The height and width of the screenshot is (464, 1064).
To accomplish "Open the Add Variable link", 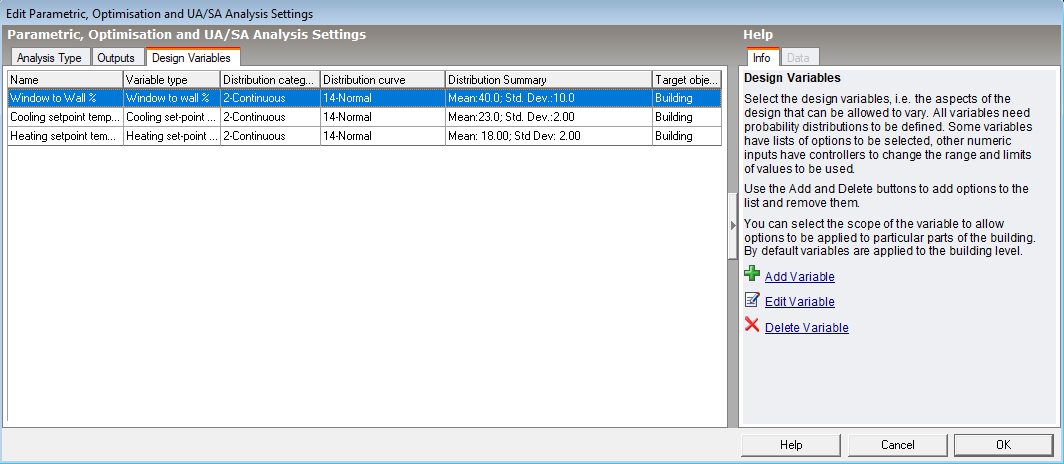I will (x=799, y=277).
